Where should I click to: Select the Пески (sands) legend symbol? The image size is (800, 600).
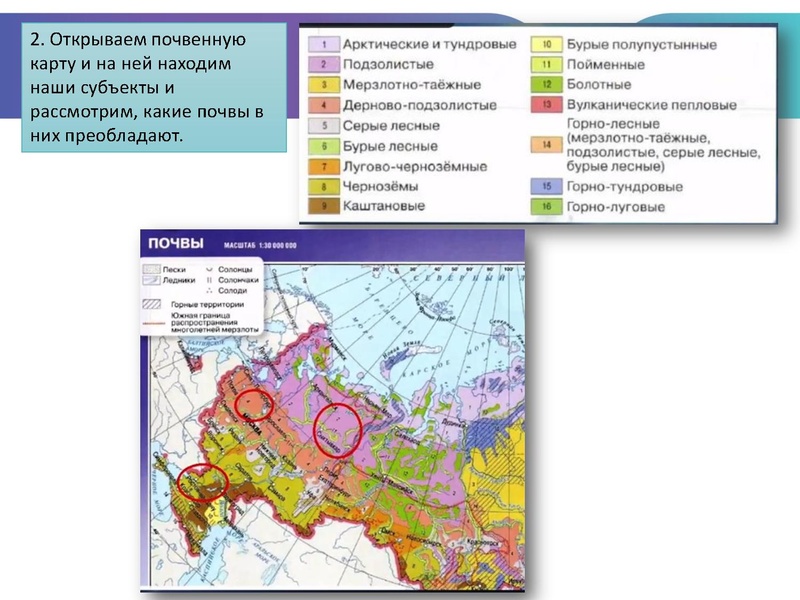(x=150, y=269)
